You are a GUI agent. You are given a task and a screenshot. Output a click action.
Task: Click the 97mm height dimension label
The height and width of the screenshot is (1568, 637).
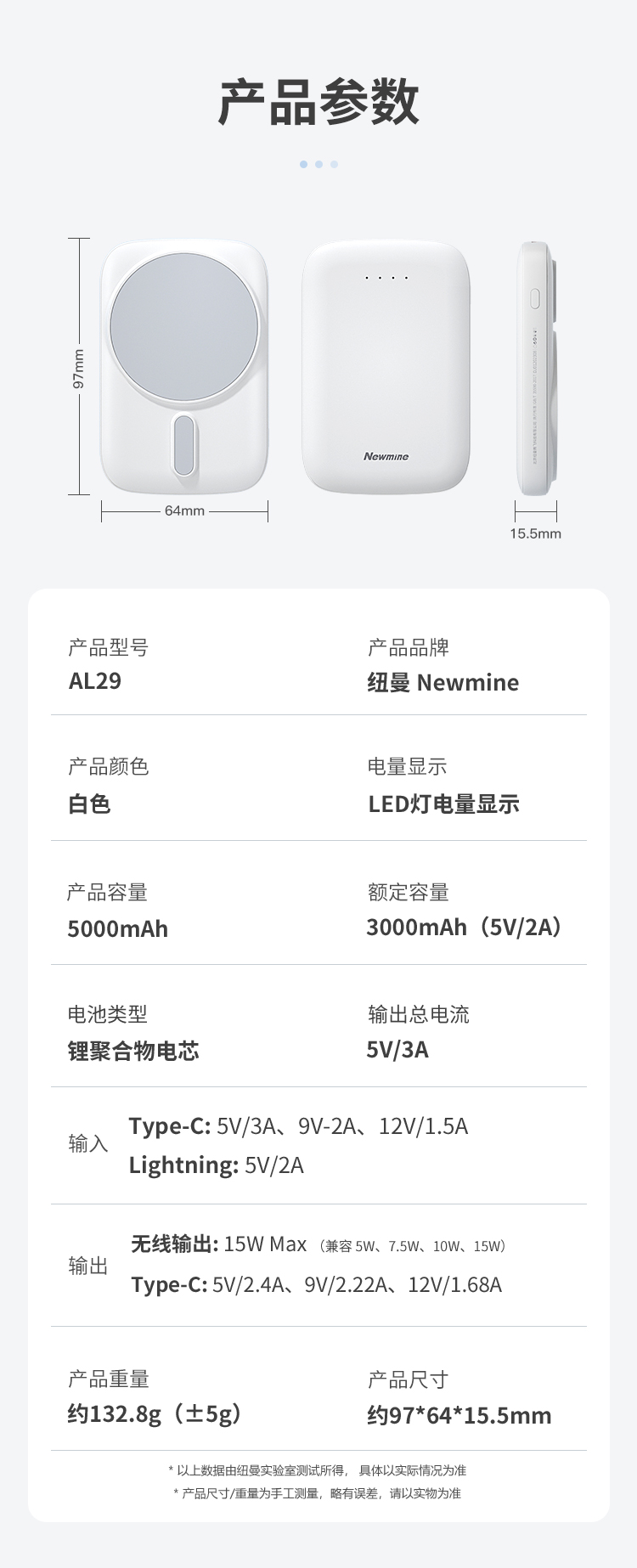pos(78,369)
